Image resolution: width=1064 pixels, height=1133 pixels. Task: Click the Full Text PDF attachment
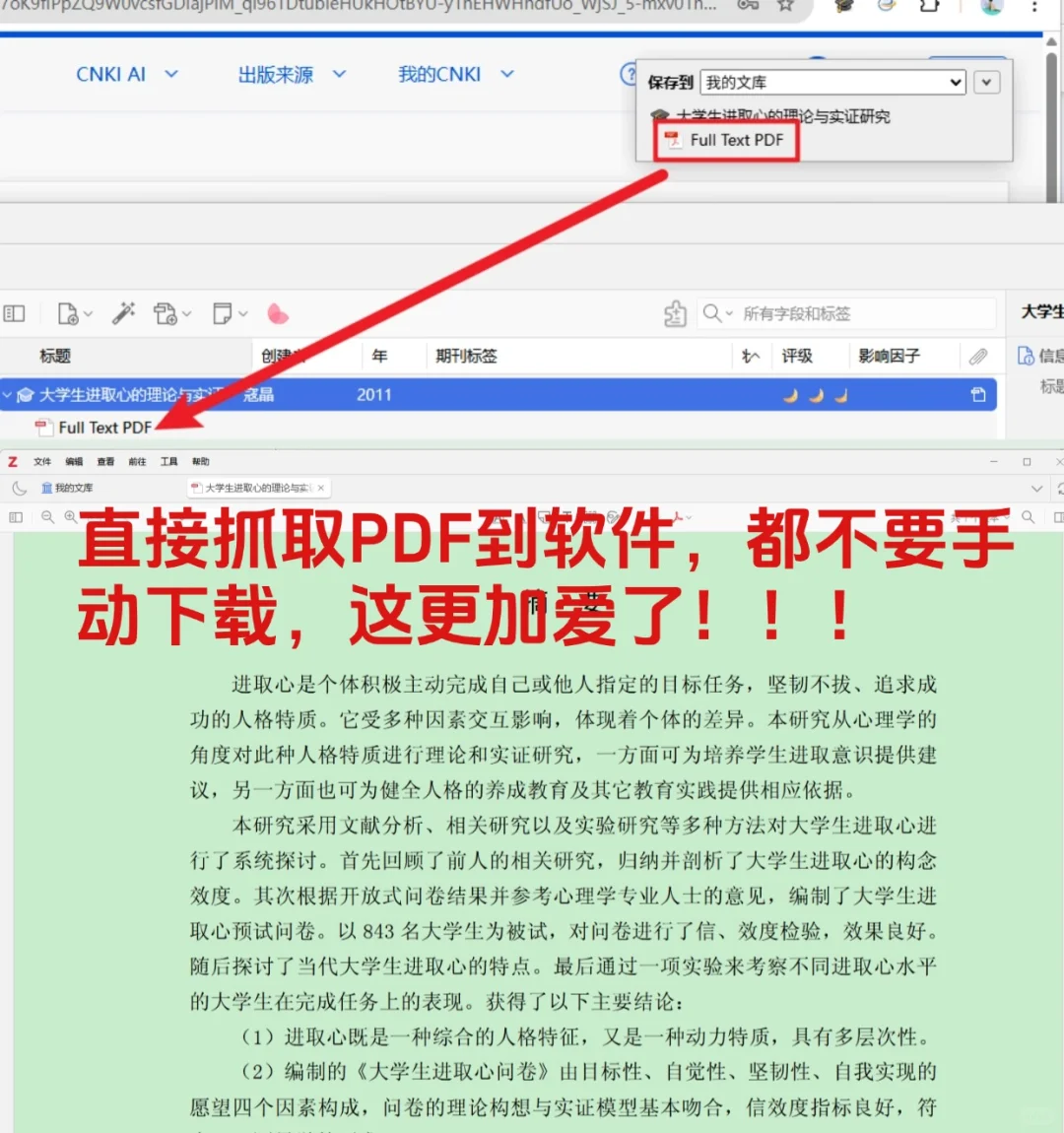coord(103,428)
